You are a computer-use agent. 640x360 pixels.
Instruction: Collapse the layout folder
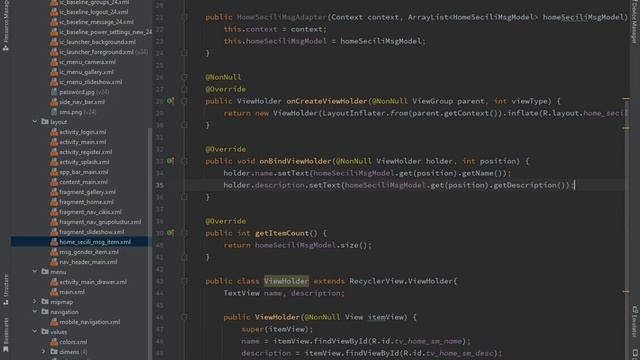pos(35,122)
